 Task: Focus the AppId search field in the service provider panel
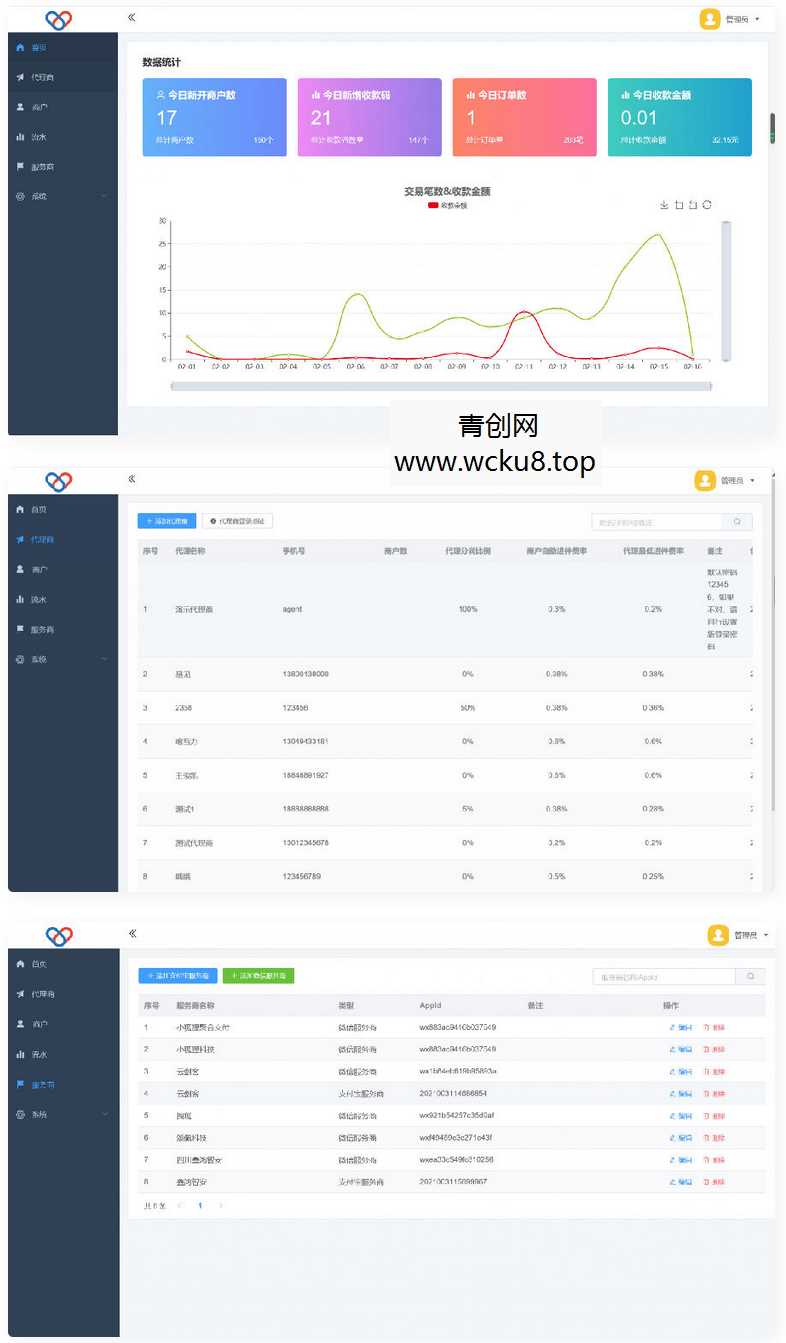pyautogui.click(x=664, y=977)
